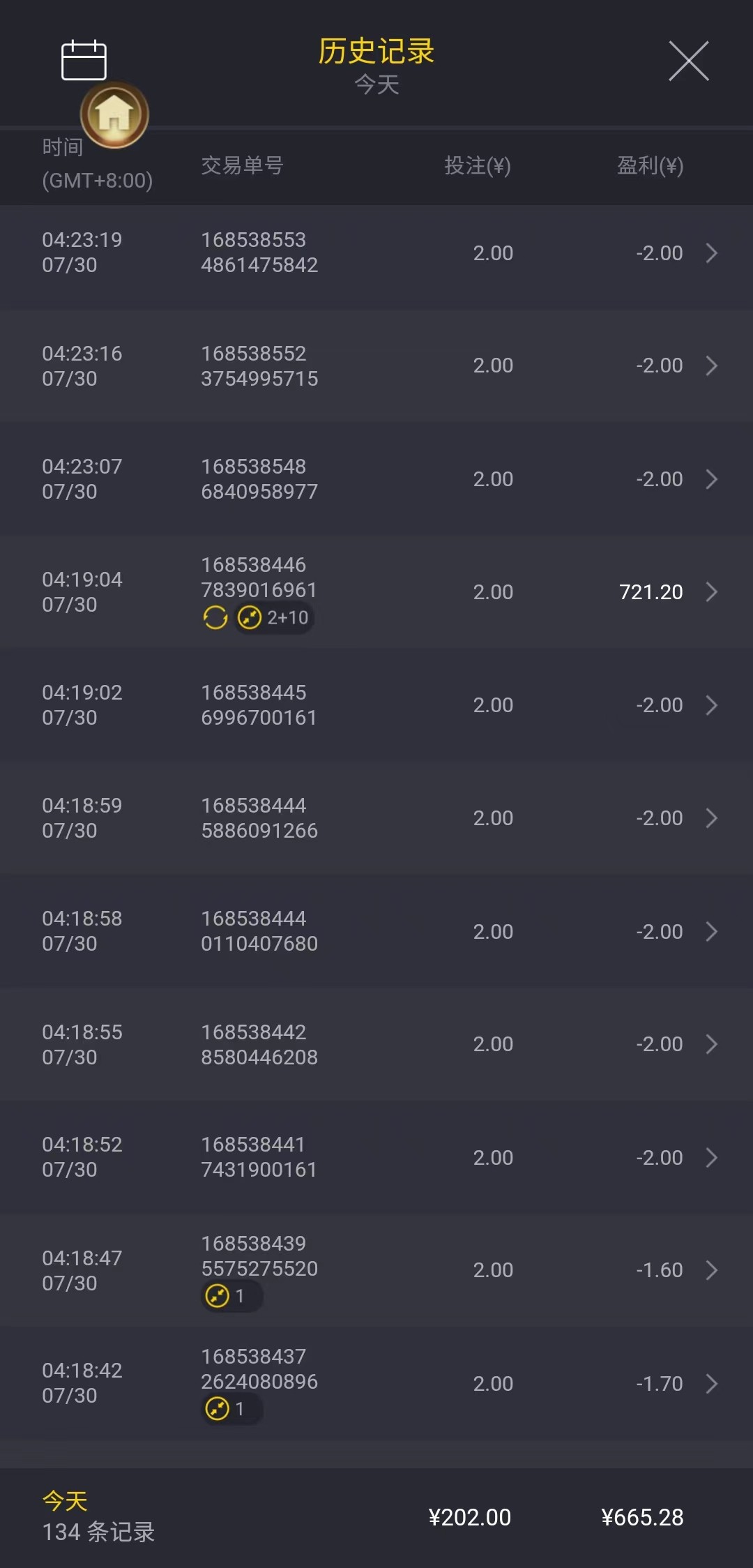
Task: Expand details for the 04:23:19 record
Action: pyautogui.click(x=711, y=252)
